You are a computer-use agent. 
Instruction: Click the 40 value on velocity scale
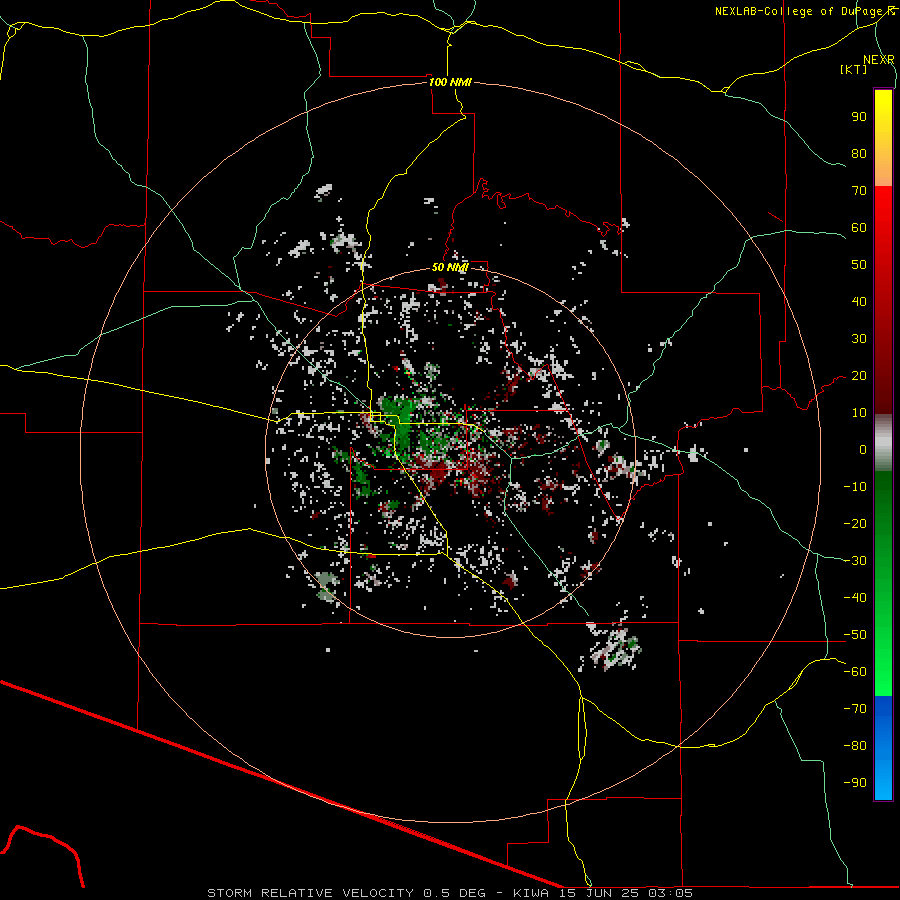[x=859, y=301]
